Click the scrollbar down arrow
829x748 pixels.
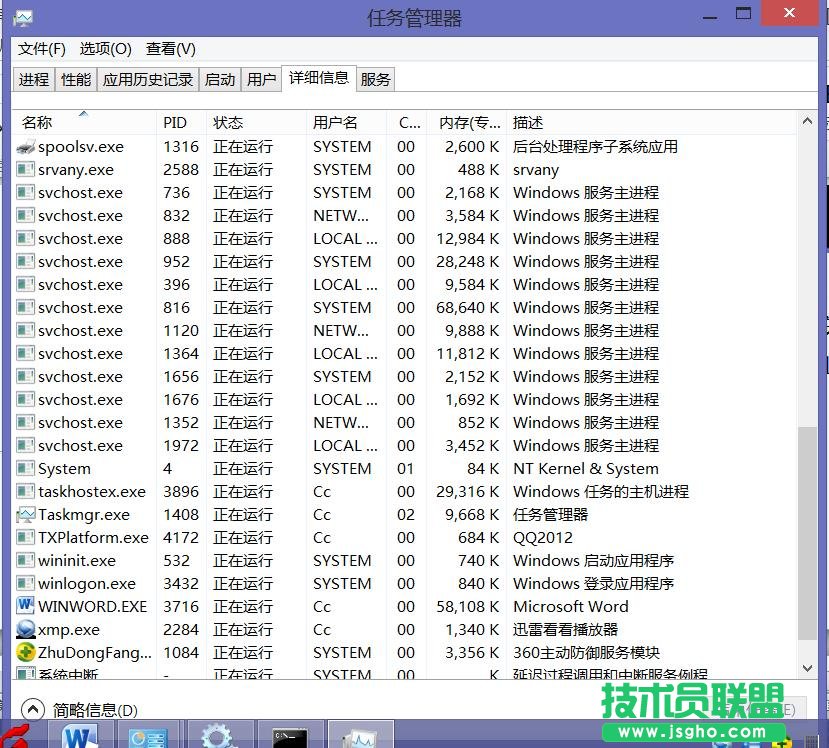coord(806,668)
